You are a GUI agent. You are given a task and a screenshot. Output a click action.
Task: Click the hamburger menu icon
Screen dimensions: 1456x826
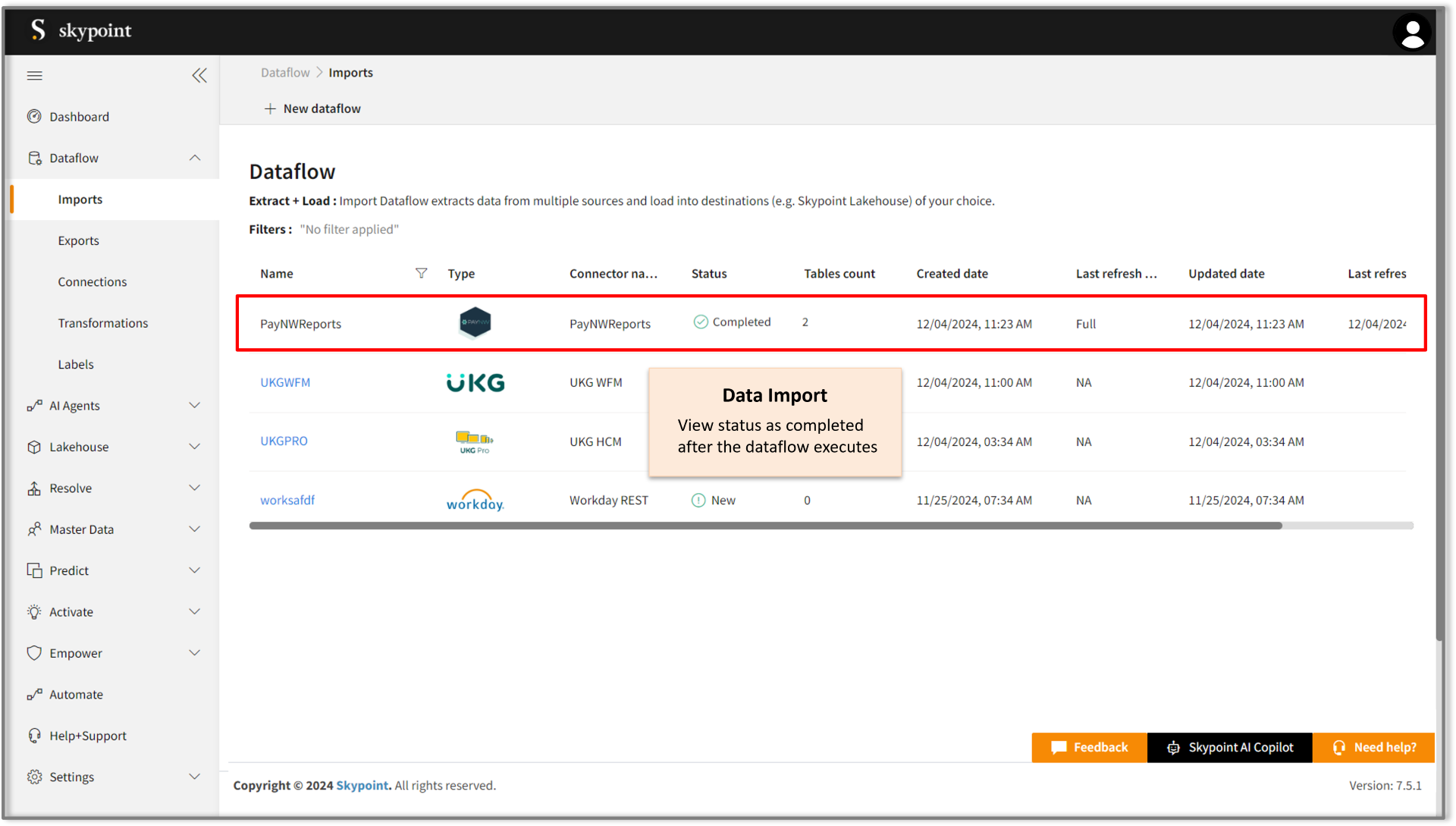[35, 75]
